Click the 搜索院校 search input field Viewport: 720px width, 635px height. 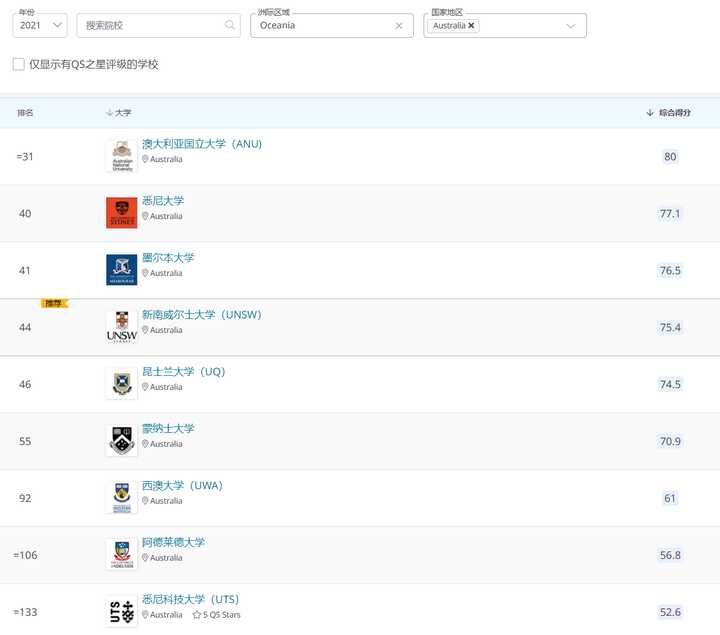tap(159, 25)
